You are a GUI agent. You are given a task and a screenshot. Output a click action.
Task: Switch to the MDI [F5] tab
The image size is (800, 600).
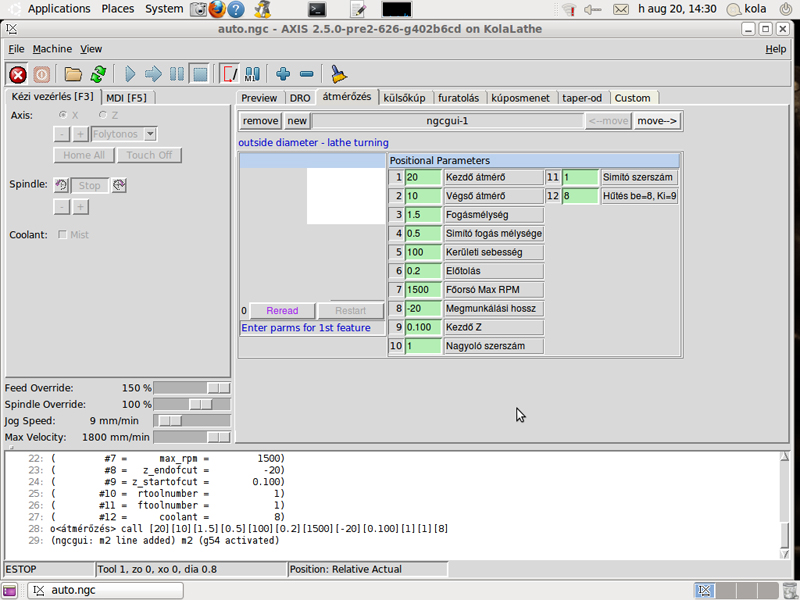pos(126,97)
